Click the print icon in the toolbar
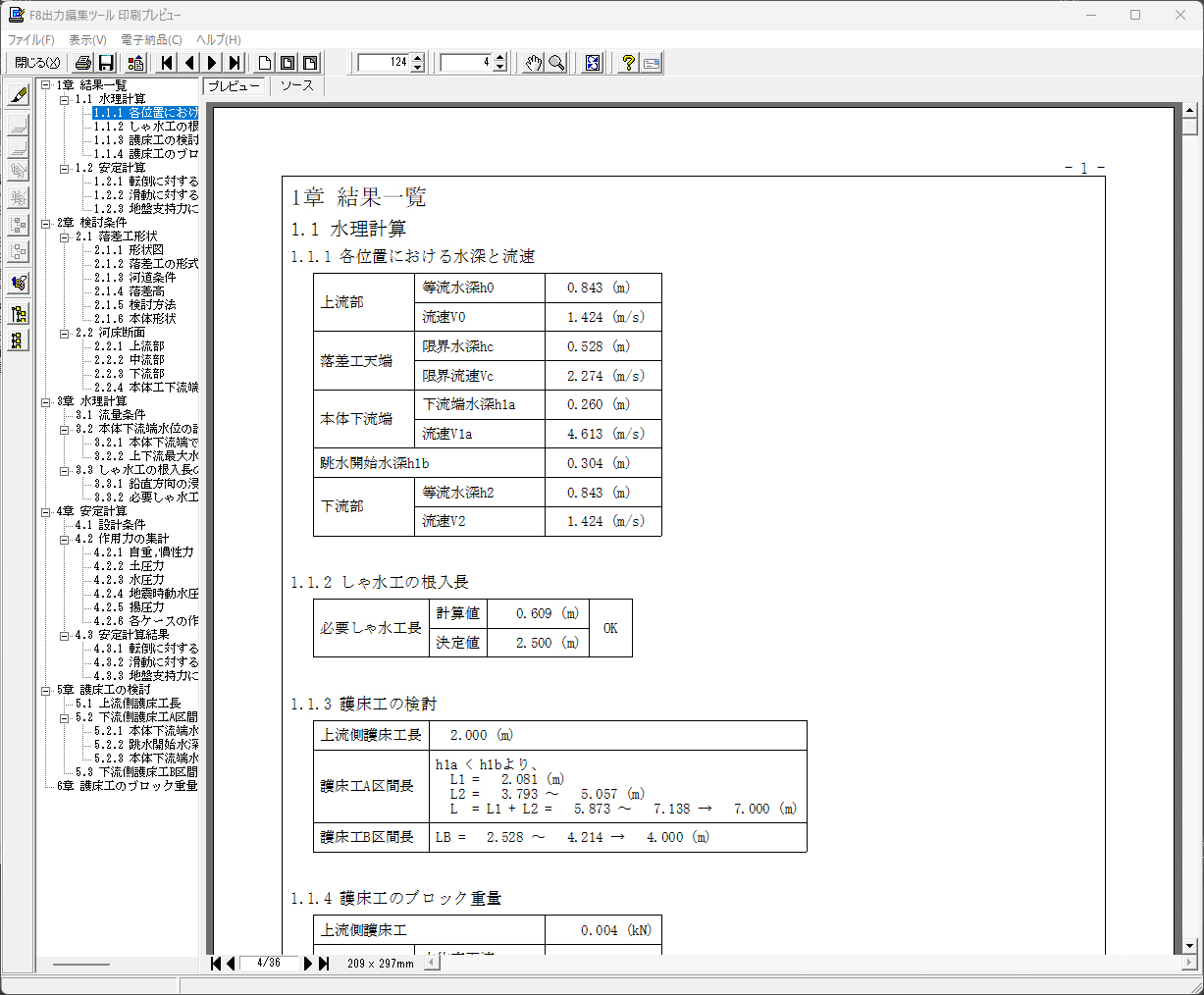 [83, 63]
